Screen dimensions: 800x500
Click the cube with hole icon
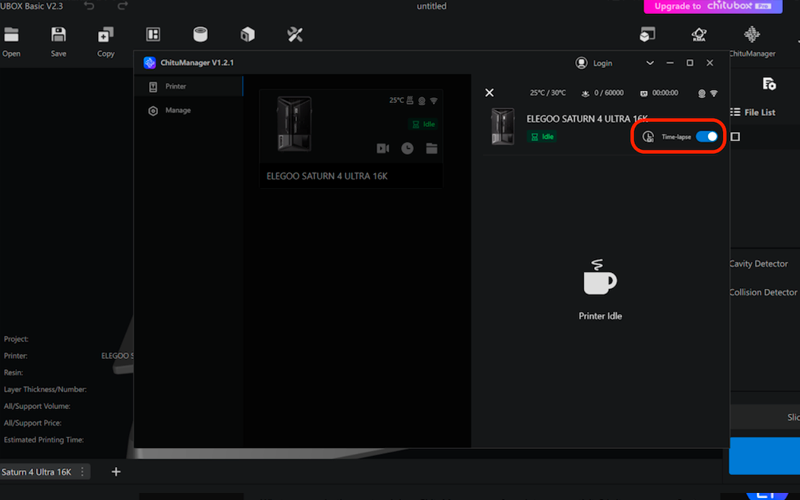(x=247, y=35)
